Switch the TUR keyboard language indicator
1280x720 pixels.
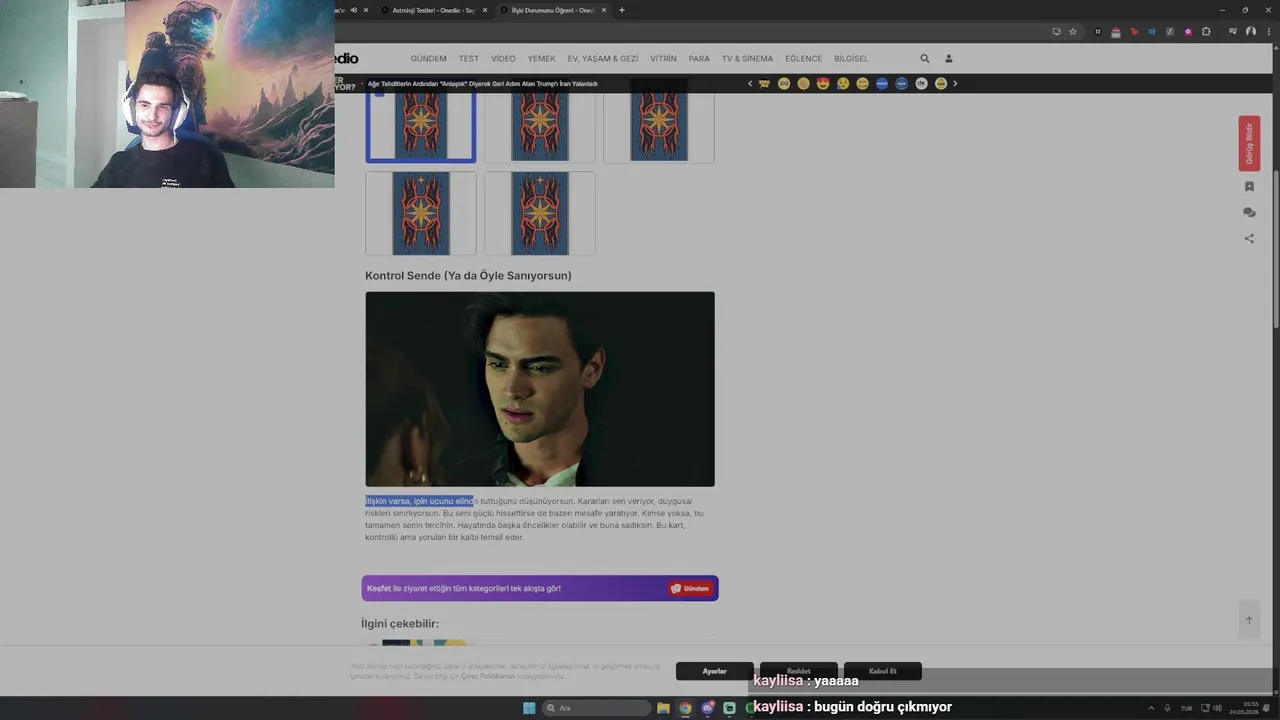click(x=1187, y=708)
